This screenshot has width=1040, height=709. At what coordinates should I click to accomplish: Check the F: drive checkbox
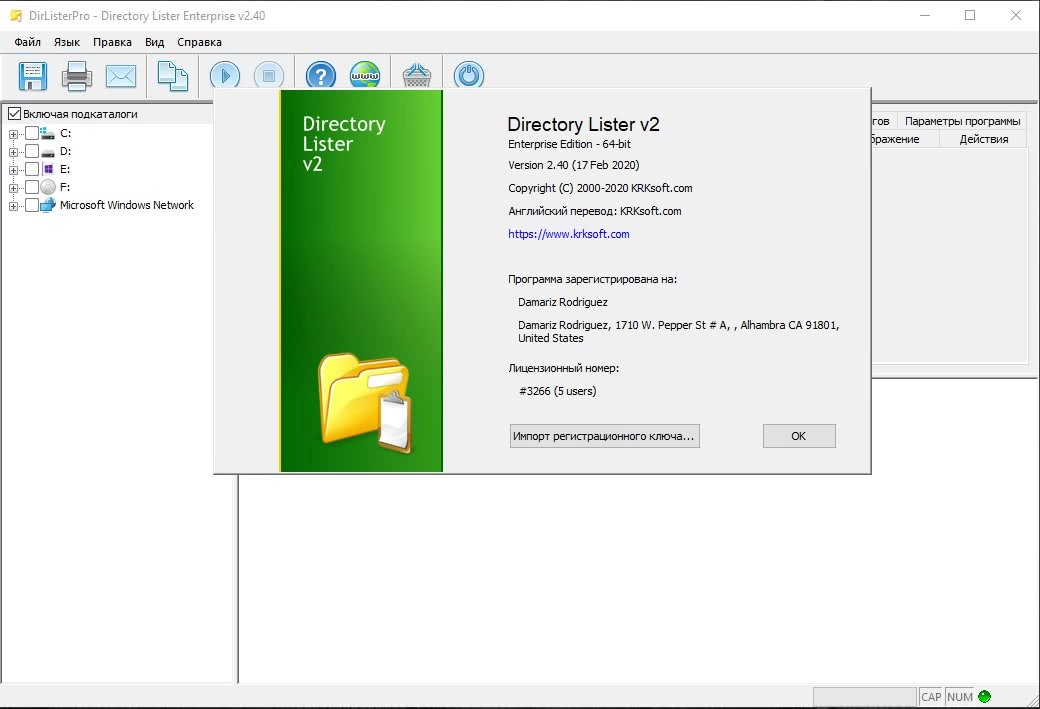pos(31,187)
